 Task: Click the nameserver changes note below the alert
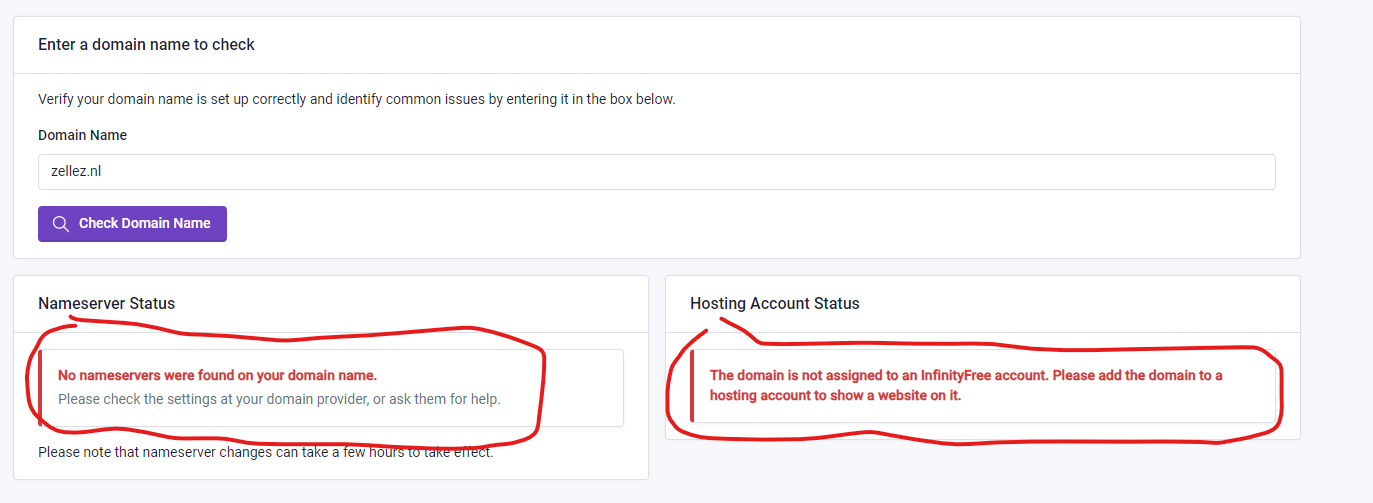tap(265, 452)
